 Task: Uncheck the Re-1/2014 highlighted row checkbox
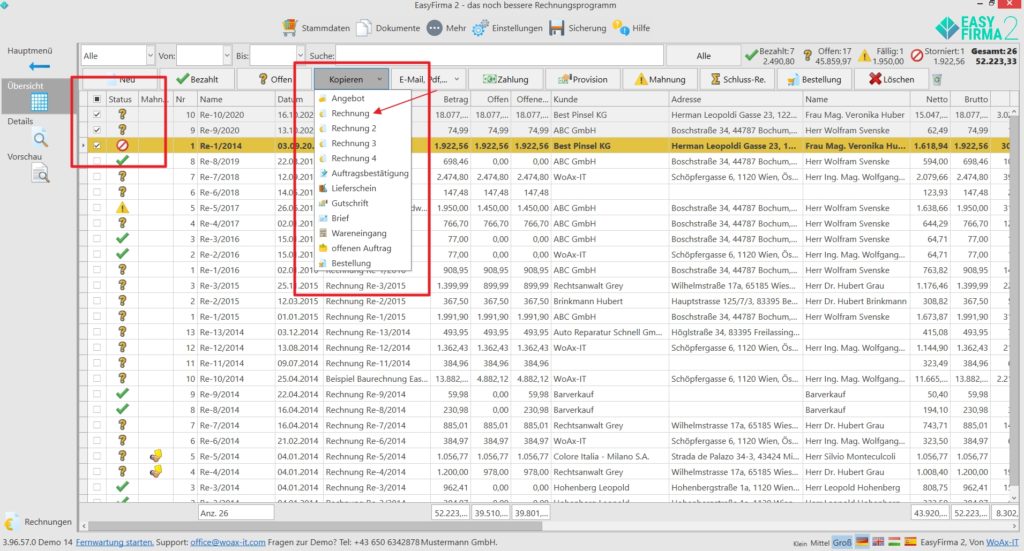pos(97,146)
